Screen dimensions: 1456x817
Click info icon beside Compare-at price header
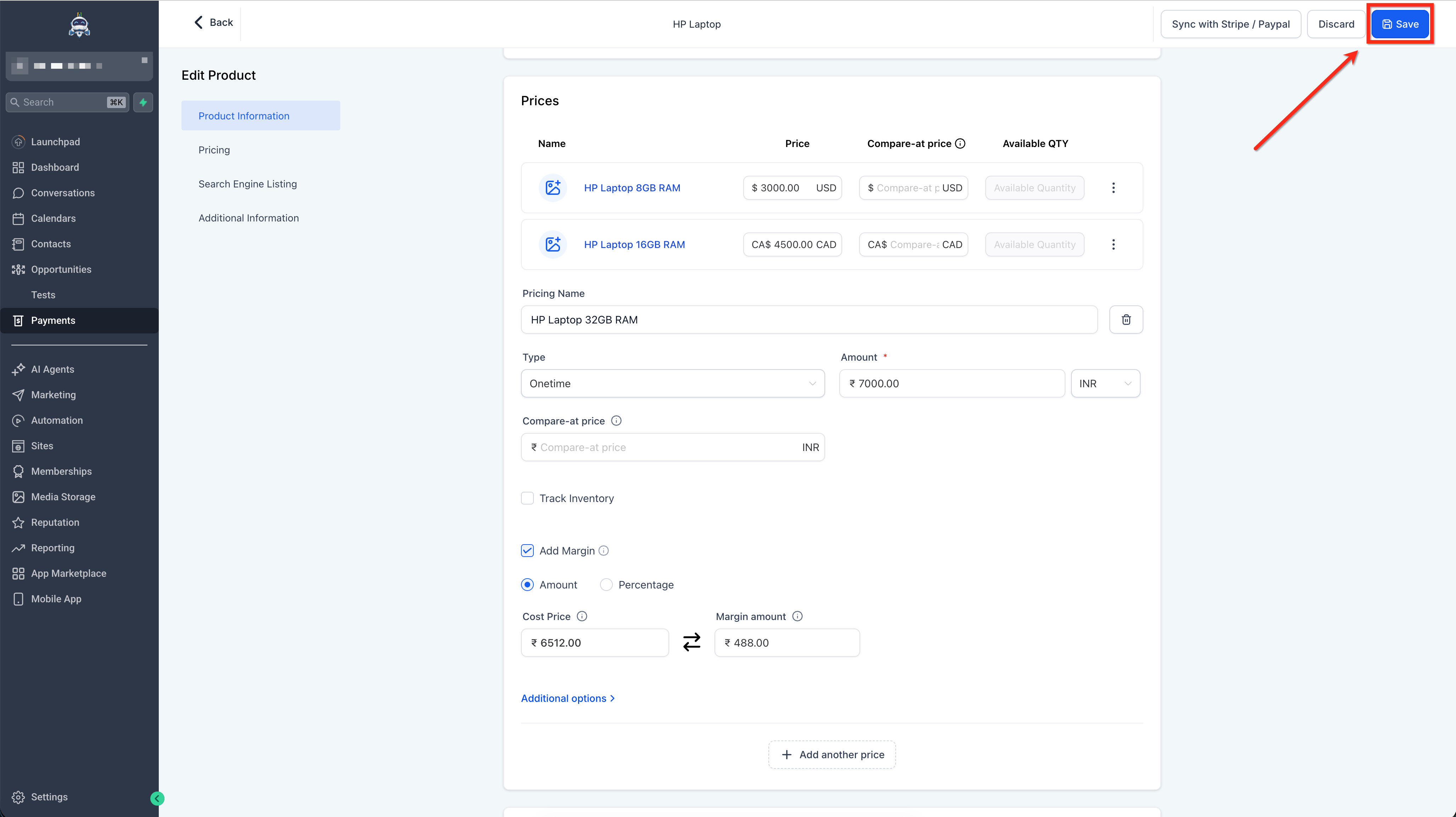click(960, 143)
